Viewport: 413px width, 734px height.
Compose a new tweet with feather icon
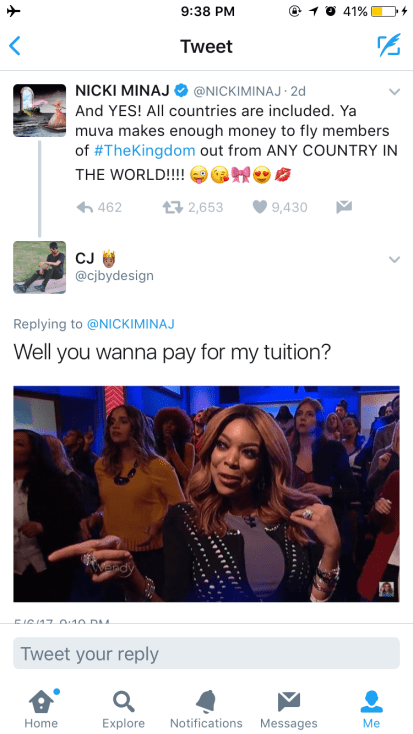(389, 45)
